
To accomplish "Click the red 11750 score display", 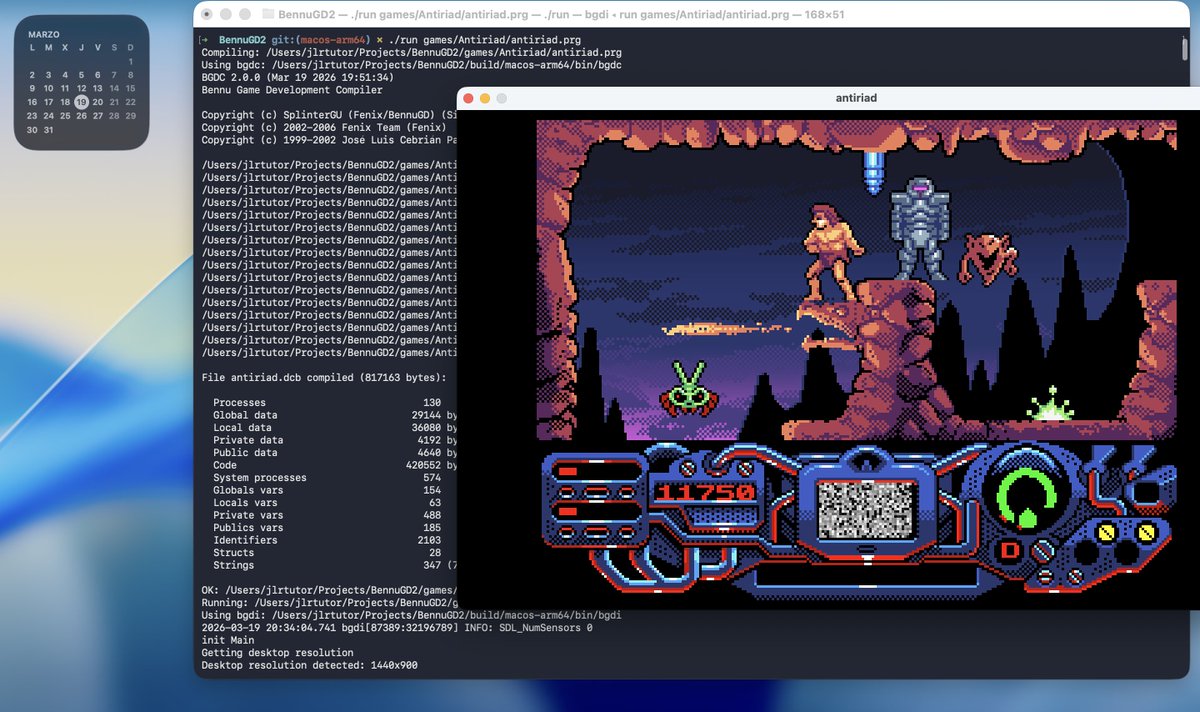I will [x=704, y=492].
